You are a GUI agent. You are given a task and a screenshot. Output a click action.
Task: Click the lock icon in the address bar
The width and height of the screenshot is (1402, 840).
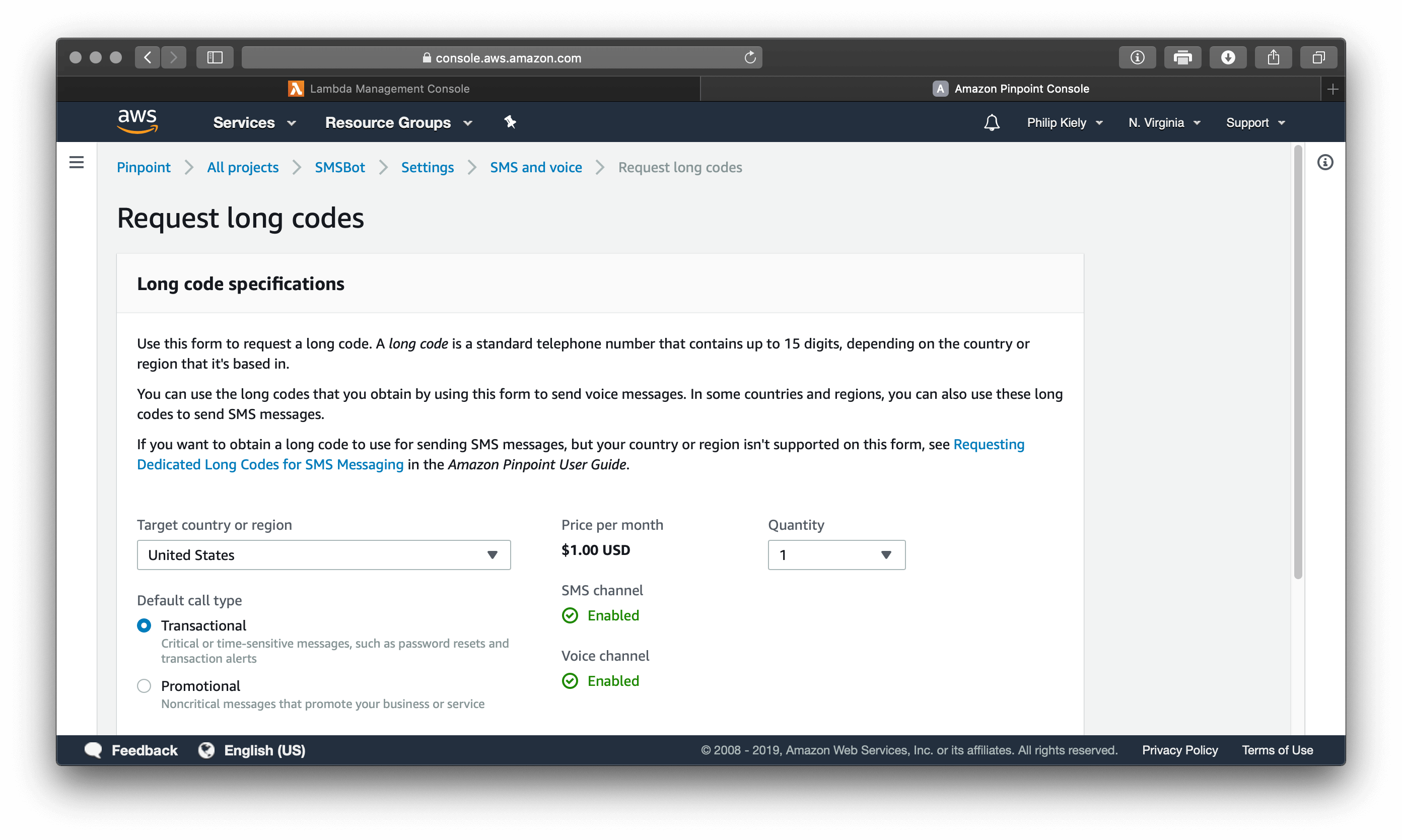click(x=427, y=58)
